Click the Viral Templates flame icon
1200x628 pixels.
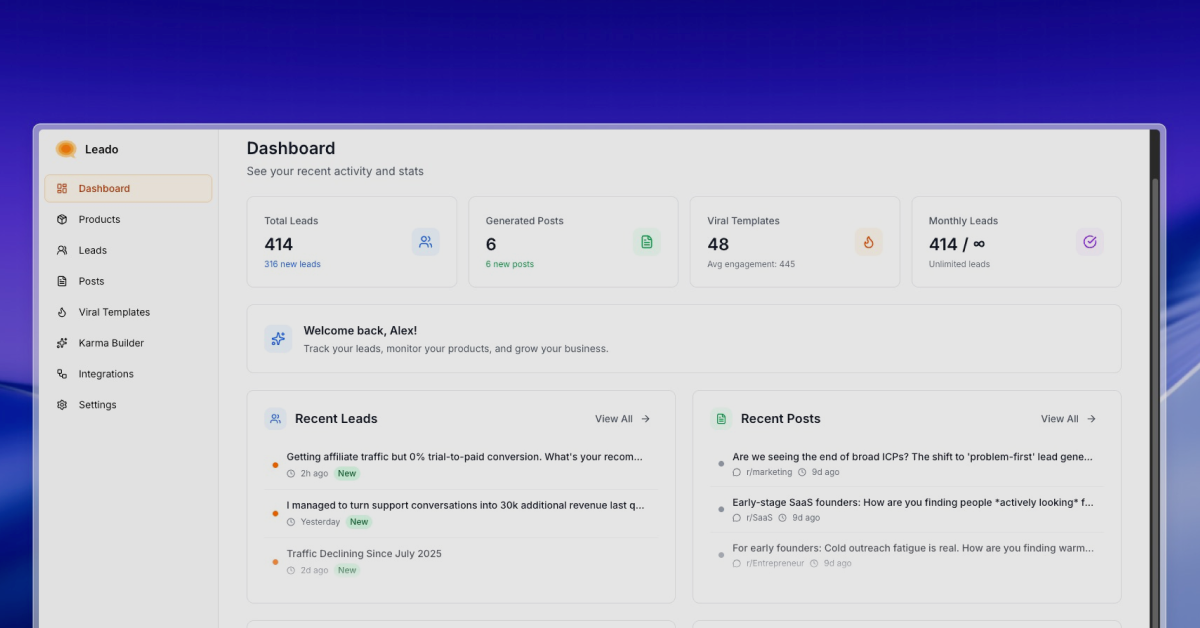[868, 242]
